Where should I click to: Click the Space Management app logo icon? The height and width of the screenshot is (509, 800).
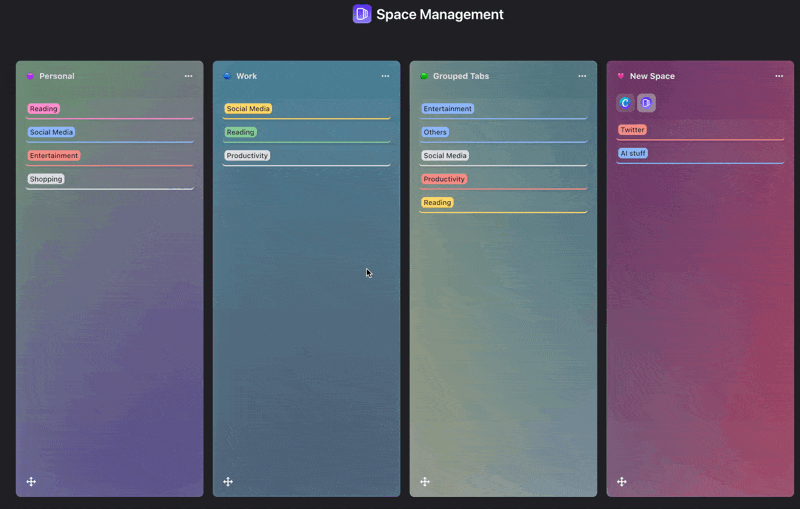click(362, 14)
